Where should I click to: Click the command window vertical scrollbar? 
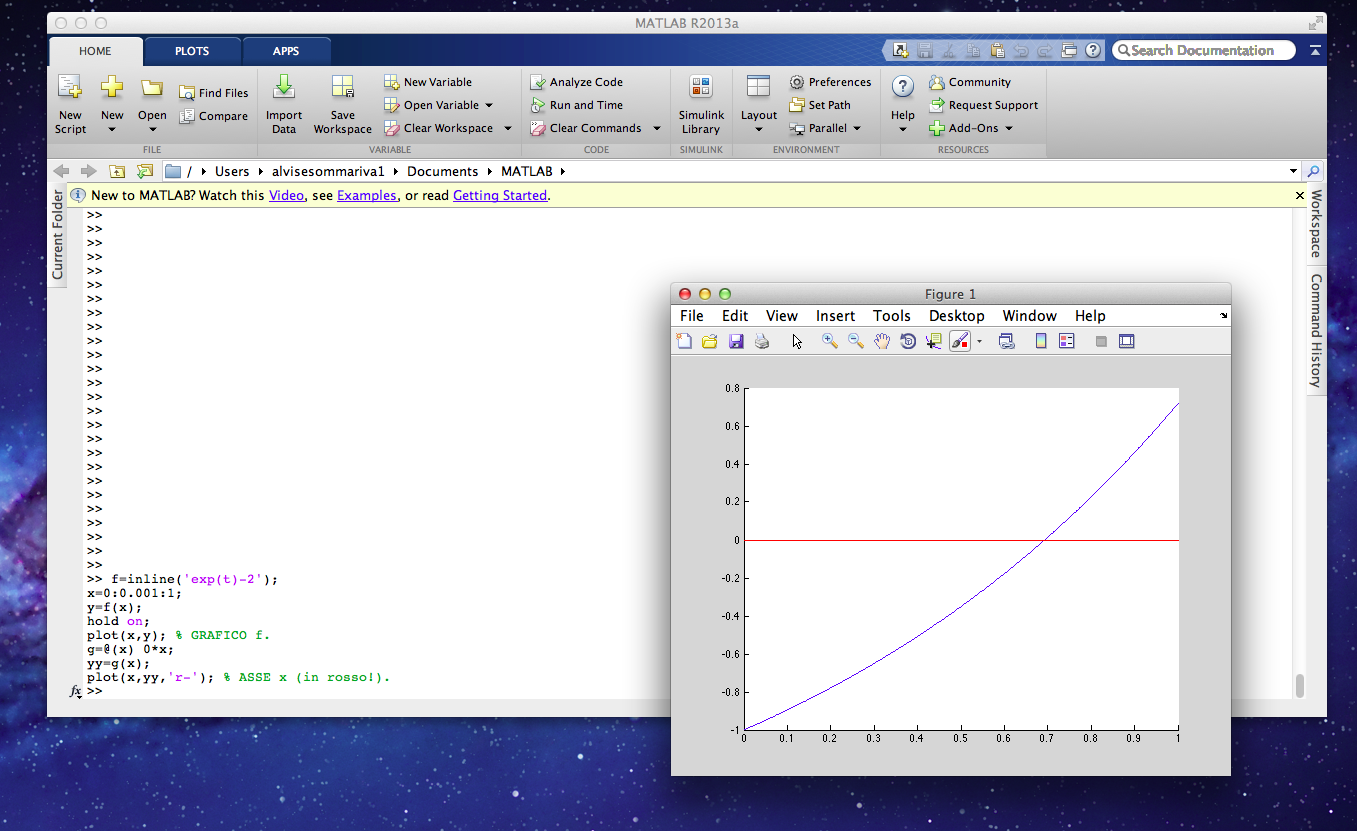1300,686
